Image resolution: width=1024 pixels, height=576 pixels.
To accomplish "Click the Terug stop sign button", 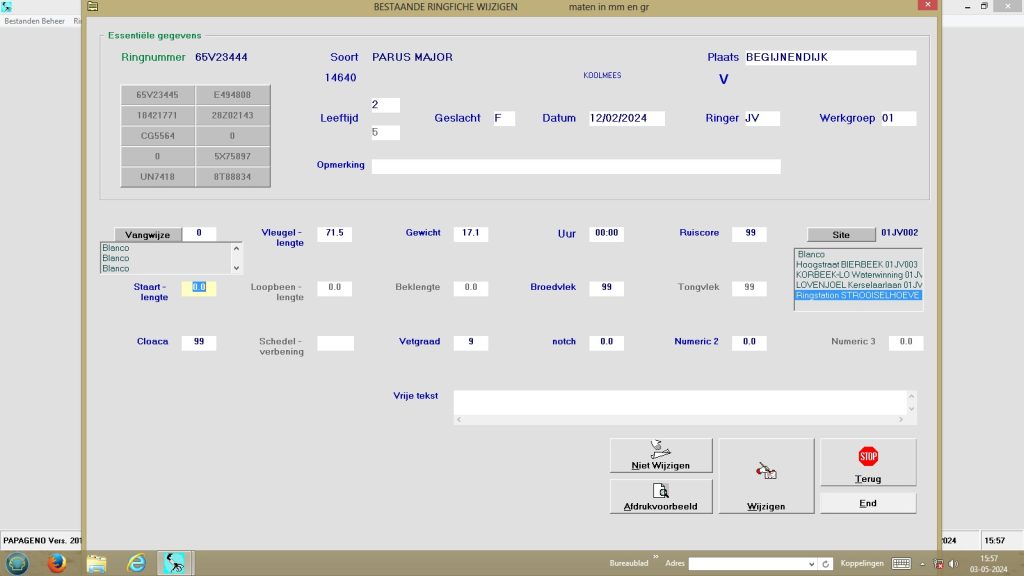I will click(x=868, y=462).
